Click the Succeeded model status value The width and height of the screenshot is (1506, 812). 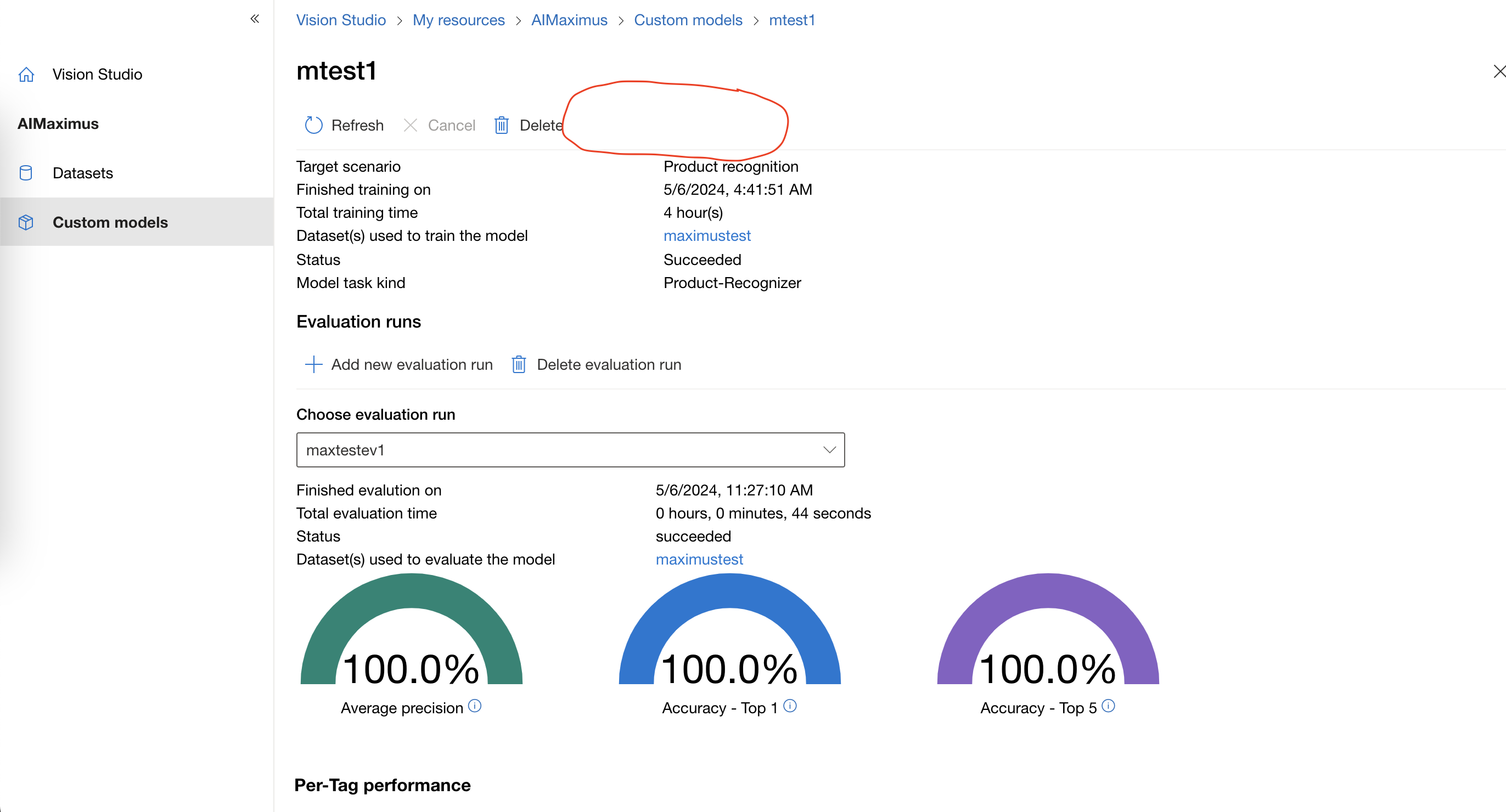(703, 260)
